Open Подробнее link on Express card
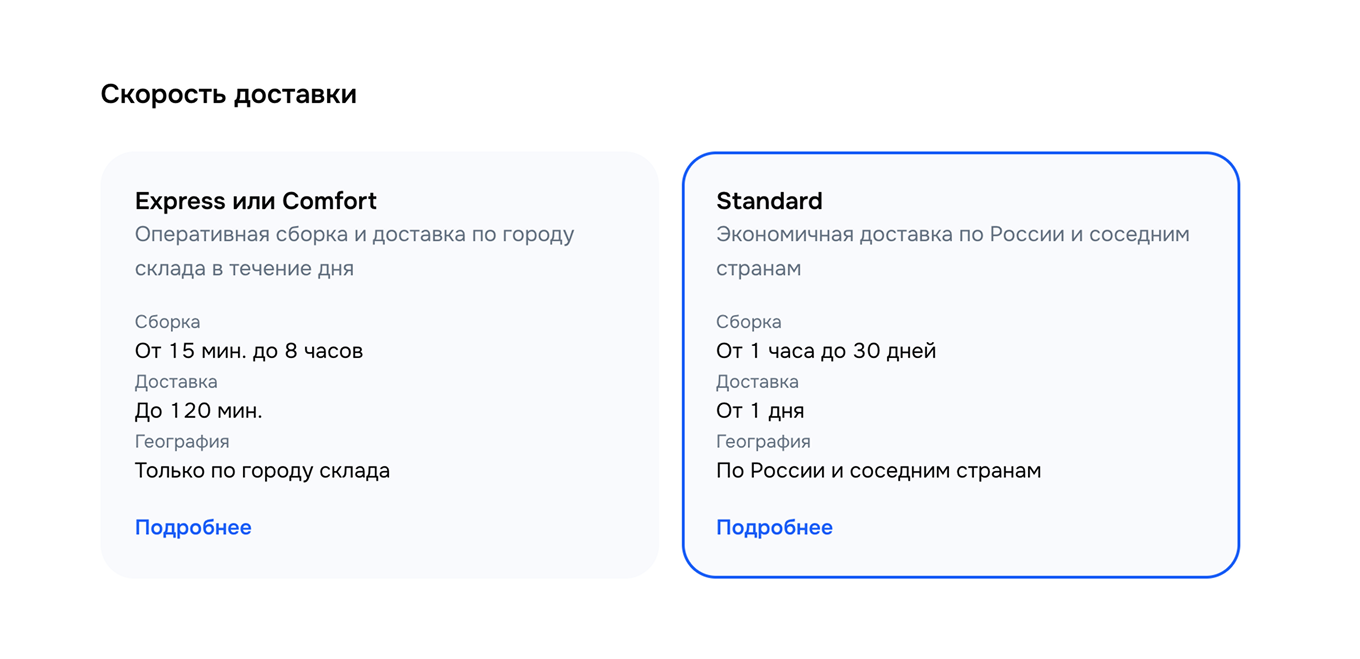This screenshot has width=1360, height=659. pyautogui.click(x=193, y=527)
